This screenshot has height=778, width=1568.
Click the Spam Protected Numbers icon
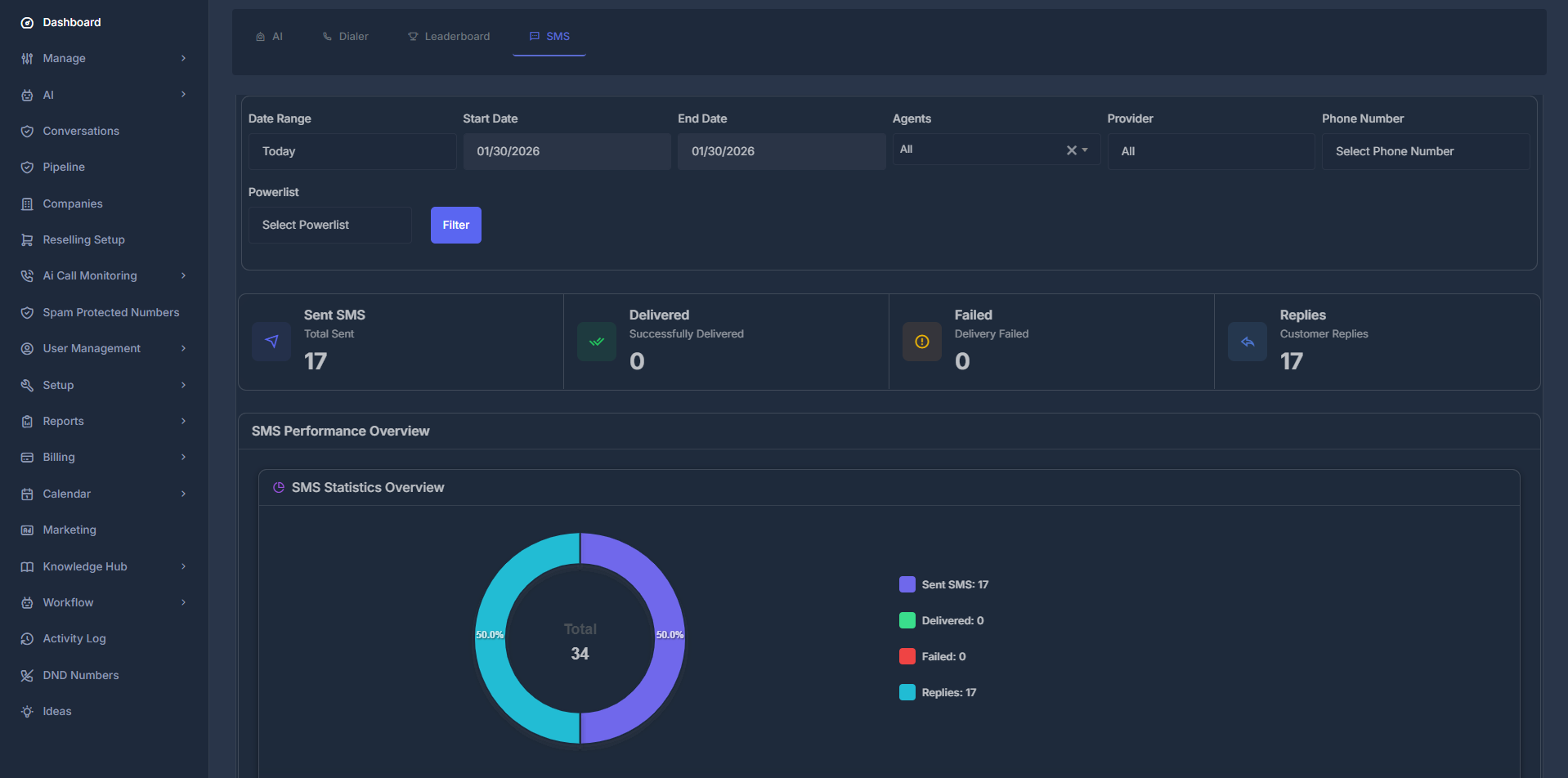(x=27, y=313)
